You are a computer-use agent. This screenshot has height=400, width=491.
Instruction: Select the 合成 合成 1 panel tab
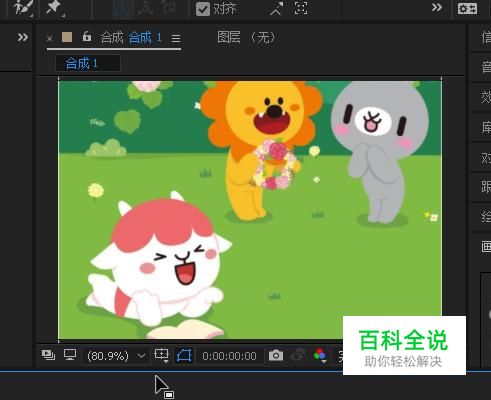tap(131, 37)
